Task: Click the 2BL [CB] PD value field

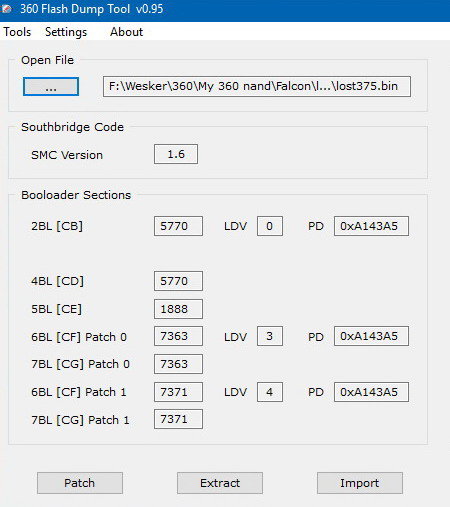Action: pos(371,226)
